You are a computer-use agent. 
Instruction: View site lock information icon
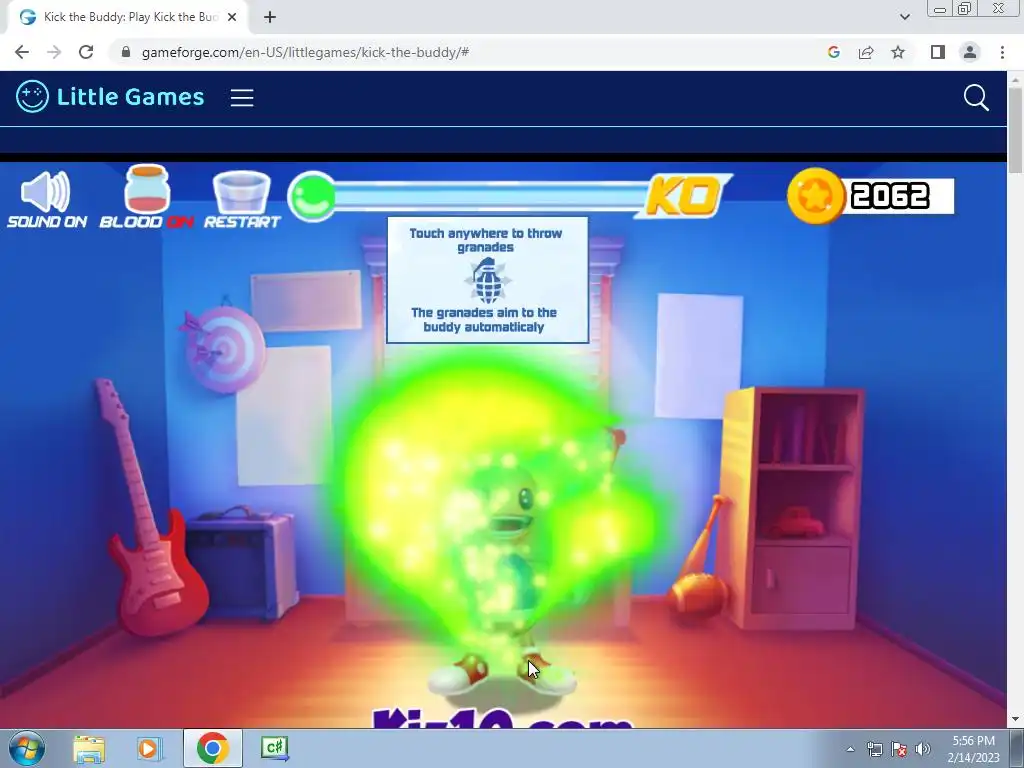[x=125, y=52]
